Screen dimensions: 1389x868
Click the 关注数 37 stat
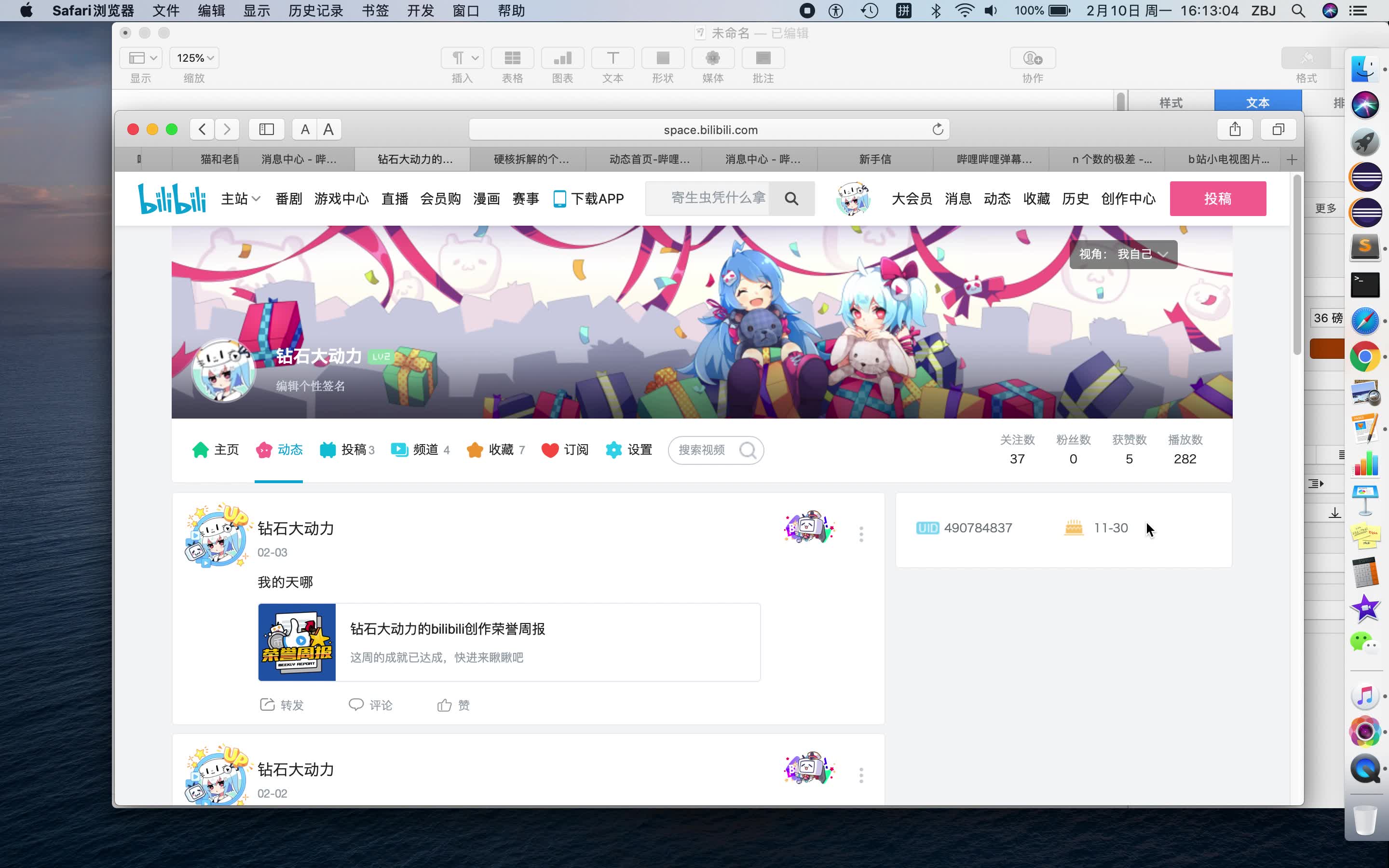[x=1017, y=449]
